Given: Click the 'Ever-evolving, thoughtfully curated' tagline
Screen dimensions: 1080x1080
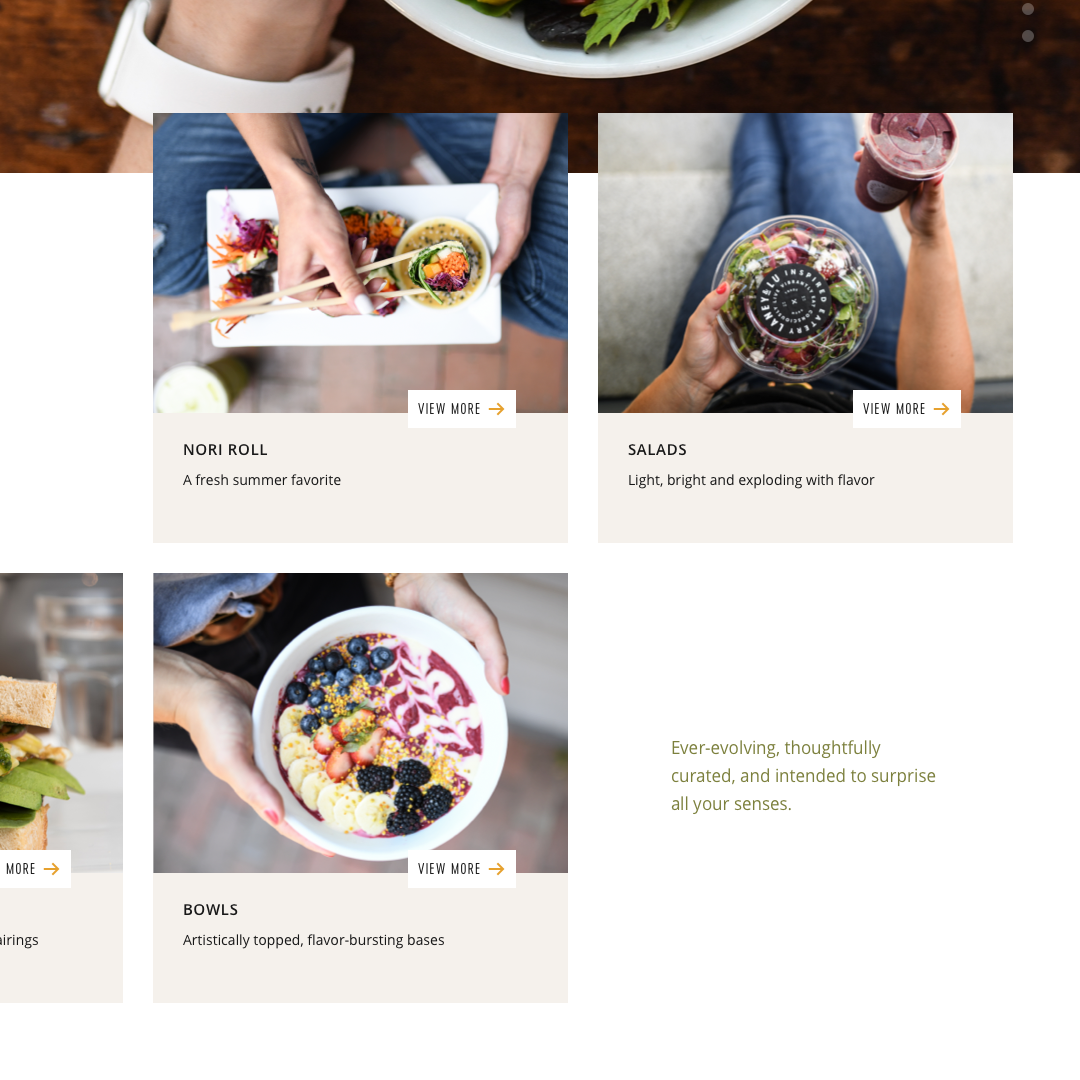Looking at the screenshot, I should pos(803,776).
